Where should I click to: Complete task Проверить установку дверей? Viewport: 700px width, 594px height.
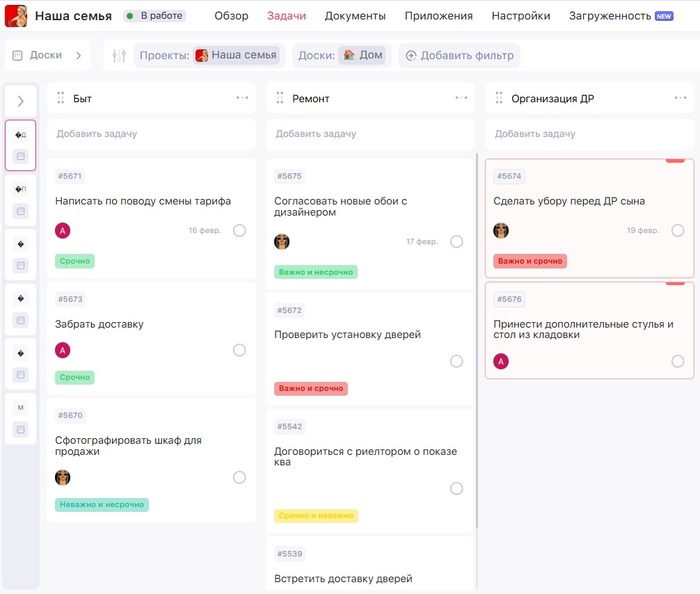click(x=457, y=361)
